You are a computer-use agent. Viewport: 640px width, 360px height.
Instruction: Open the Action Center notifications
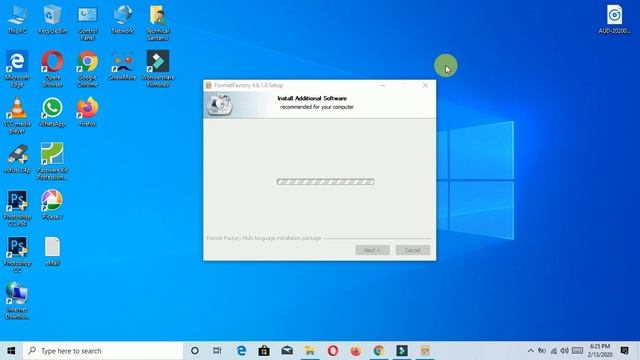624,351
